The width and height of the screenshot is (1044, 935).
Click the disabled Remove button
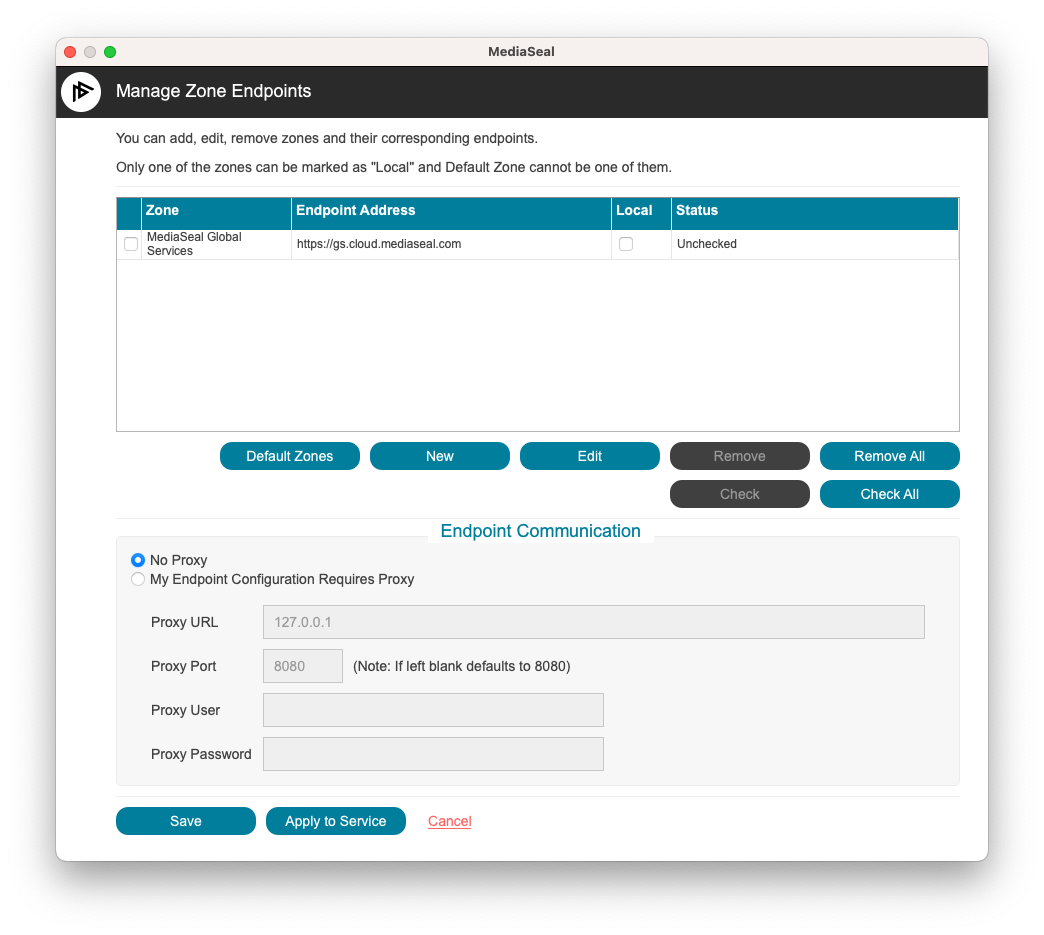[x=740, y=456]
